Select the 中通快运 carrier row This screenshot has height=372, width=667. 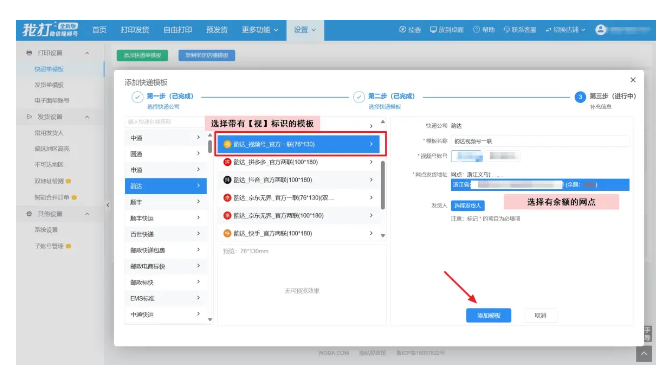166,314
